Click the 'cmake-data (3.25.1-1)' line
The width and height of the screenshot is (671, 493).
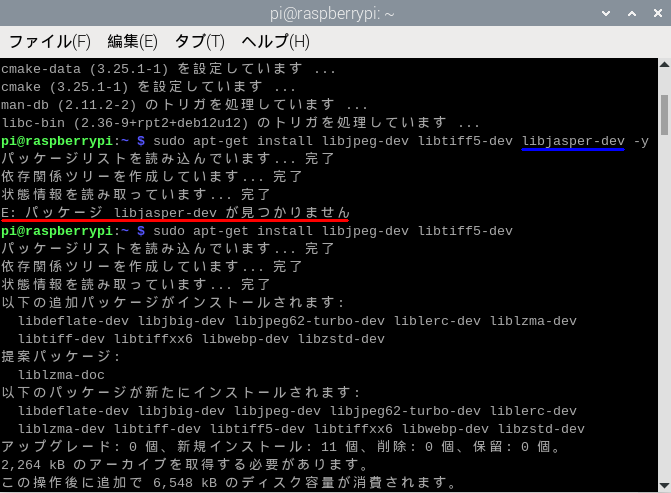(x=169, y=68)
